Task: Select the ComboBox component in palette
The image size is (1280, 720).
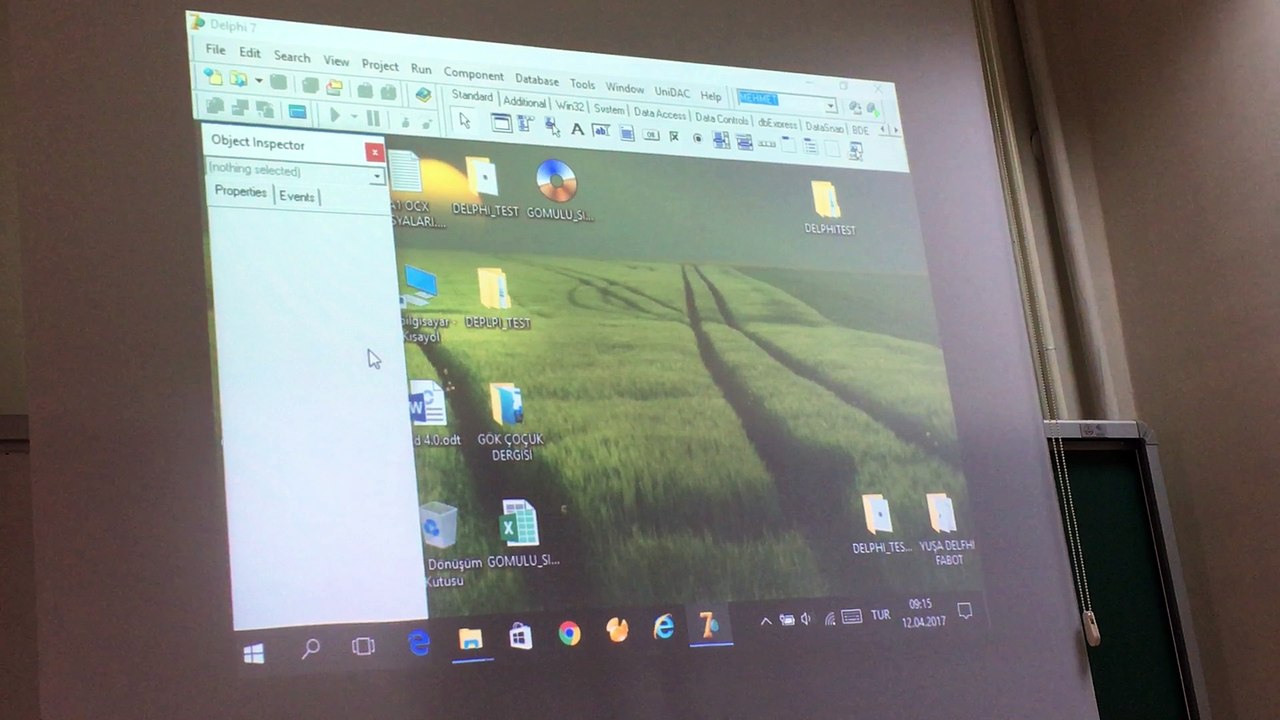Action: point(745,142)
